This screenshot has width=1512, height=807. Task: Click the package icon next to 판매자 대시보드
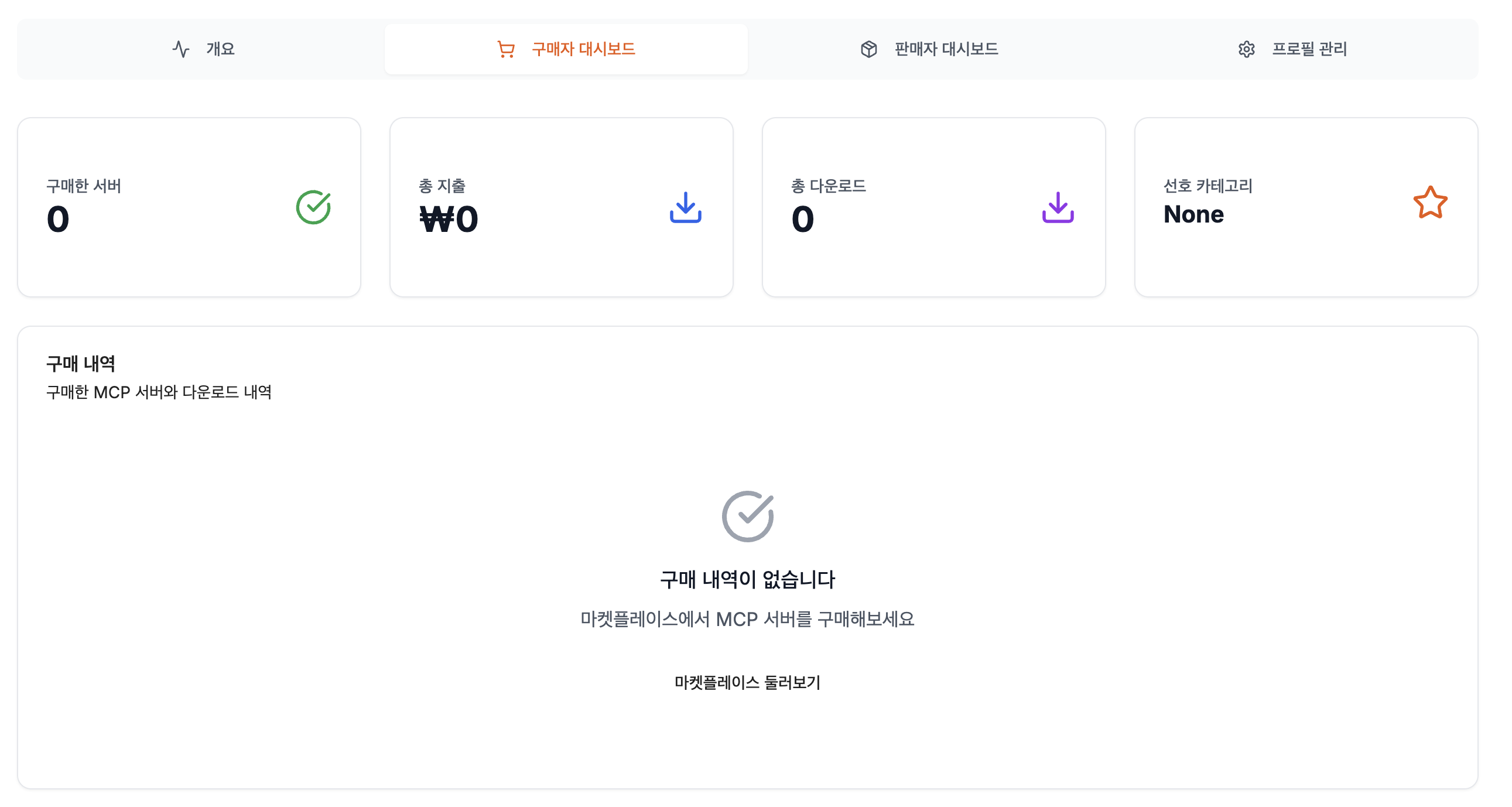coord(868,49)
